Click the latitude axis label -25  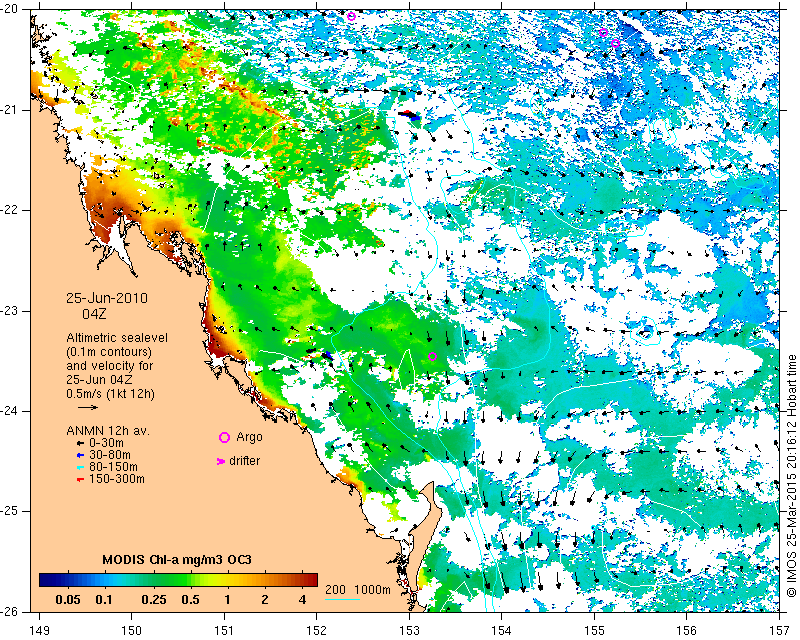[10, 511]
